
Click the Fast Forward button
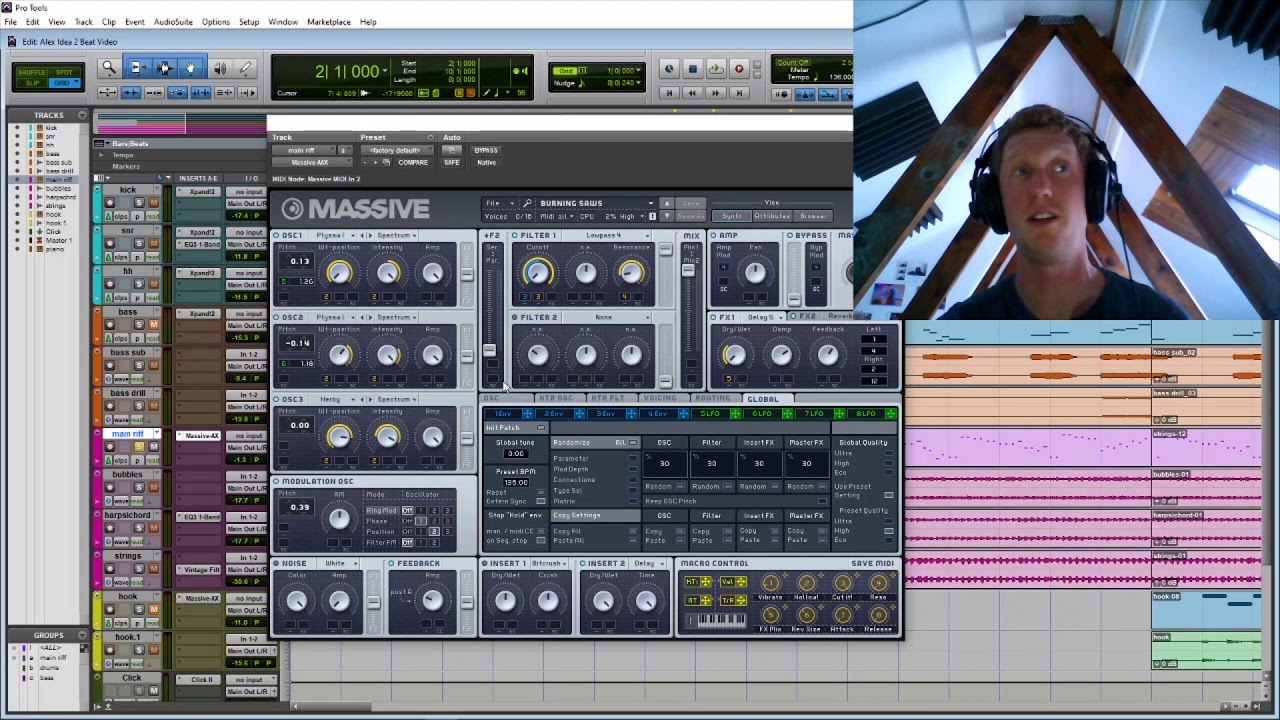pyautogui.click(x=715, y=93)
